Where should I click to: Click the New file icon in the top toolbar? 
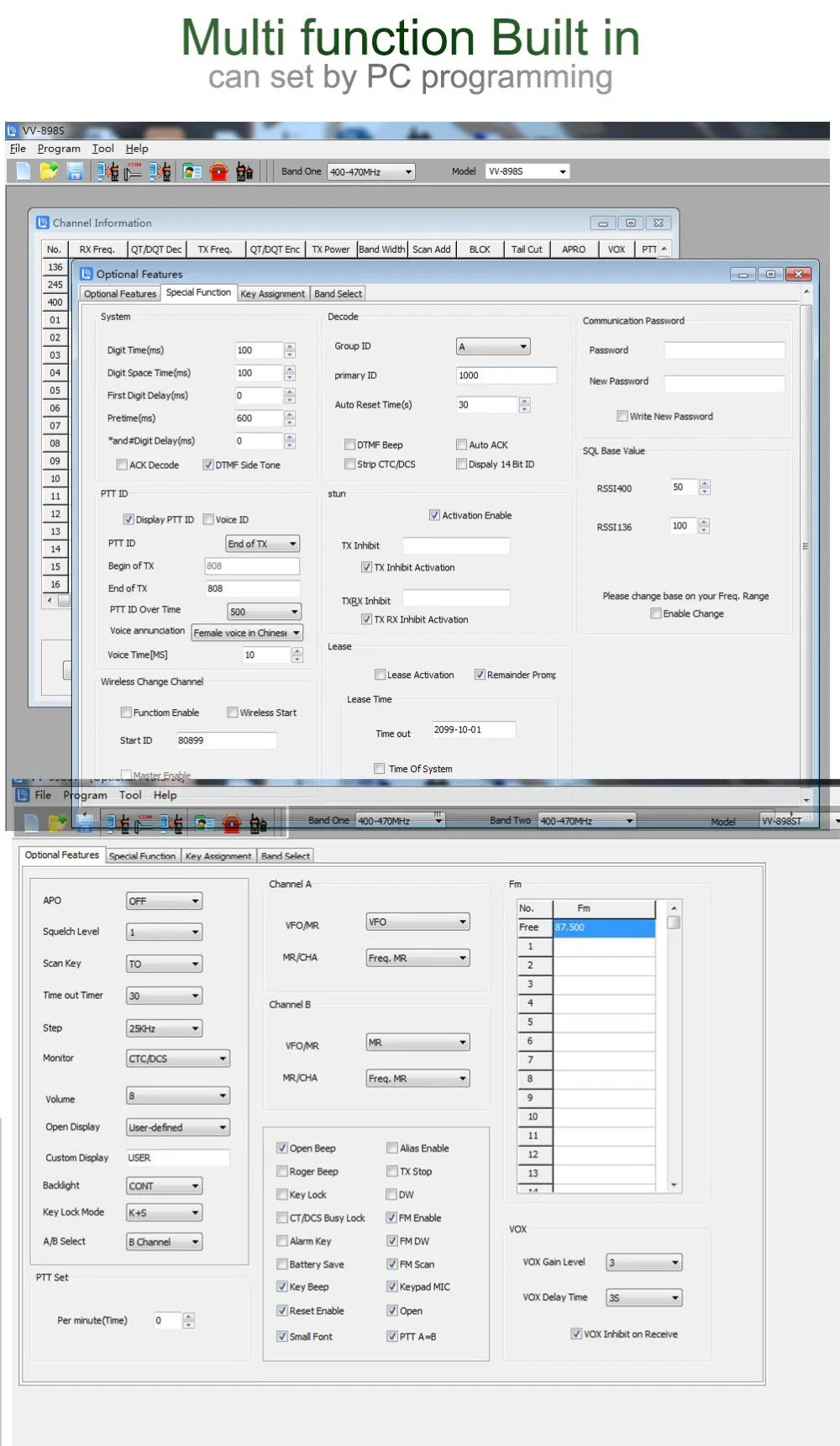pos(24,171)
